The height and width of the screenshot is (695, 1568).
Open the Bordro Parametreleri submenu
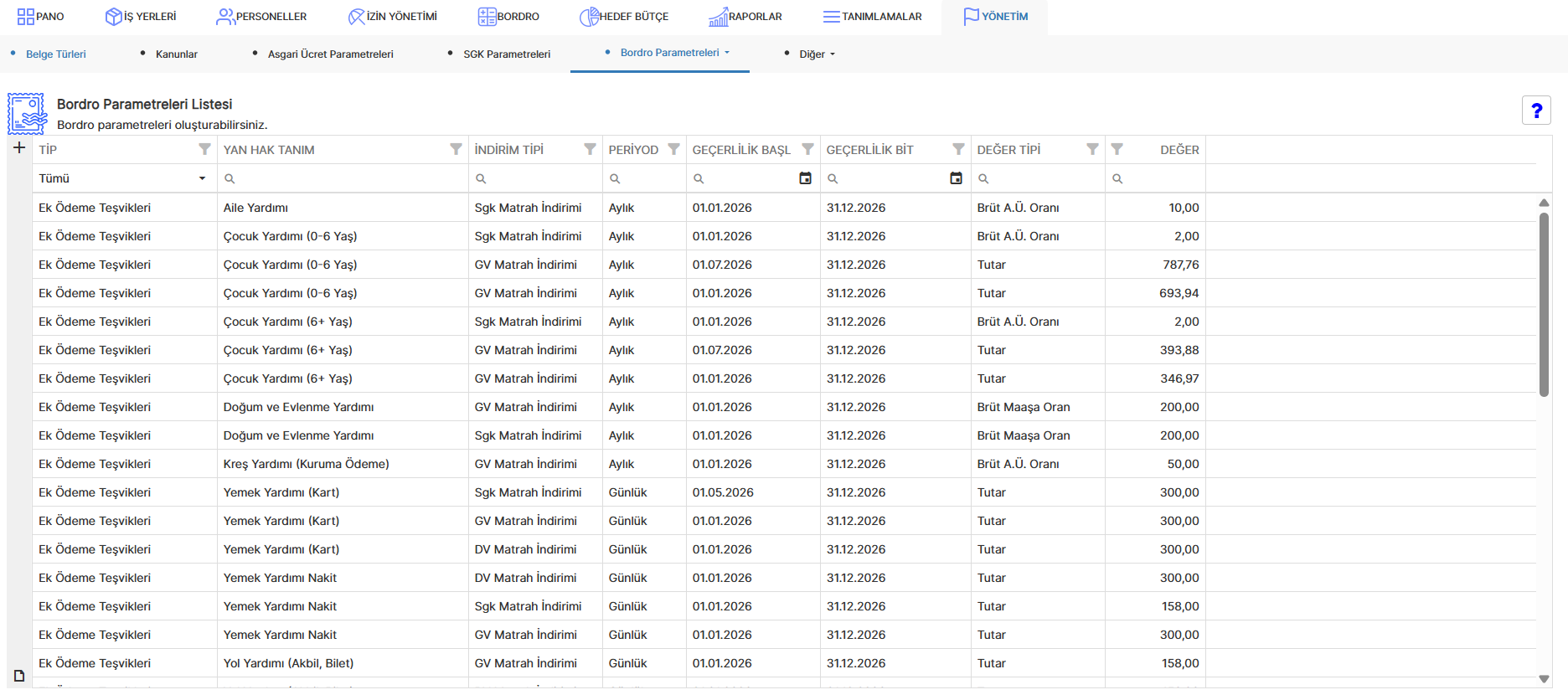[675, 53]
